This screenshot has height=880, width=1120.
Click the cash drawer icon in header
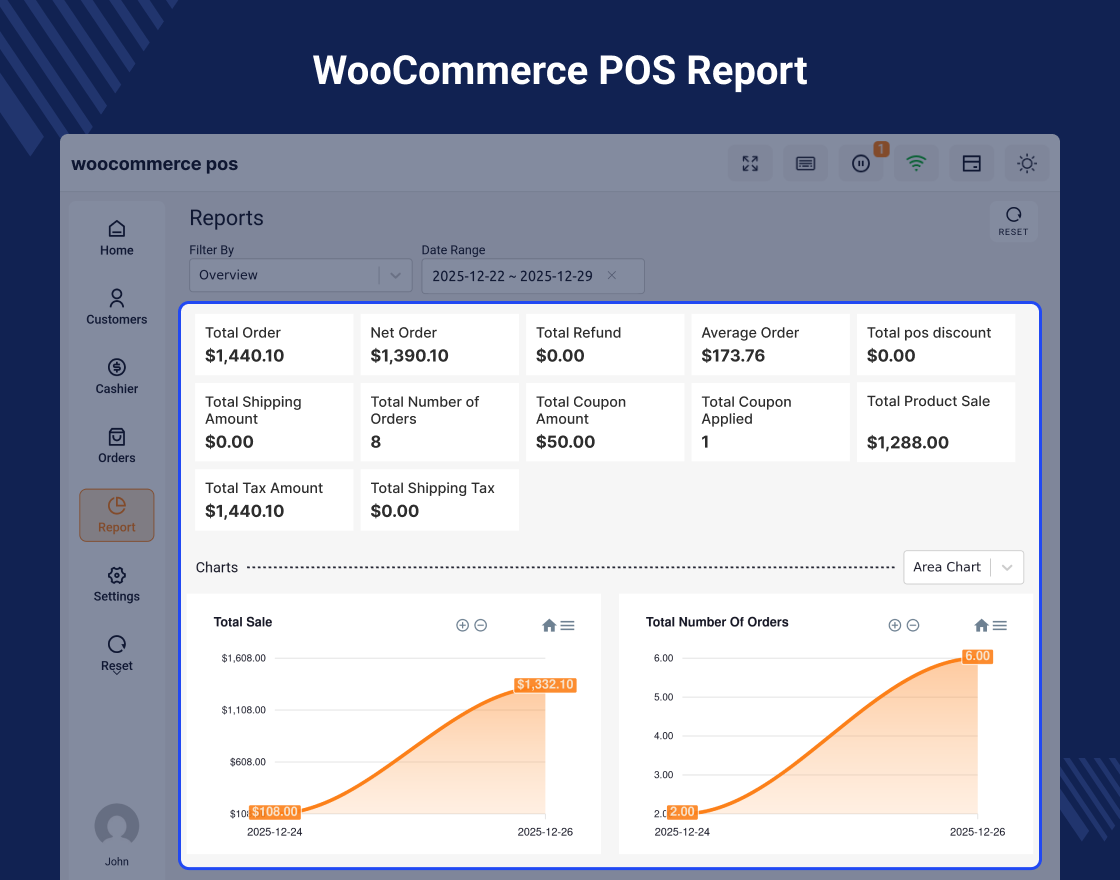[971, 164]
